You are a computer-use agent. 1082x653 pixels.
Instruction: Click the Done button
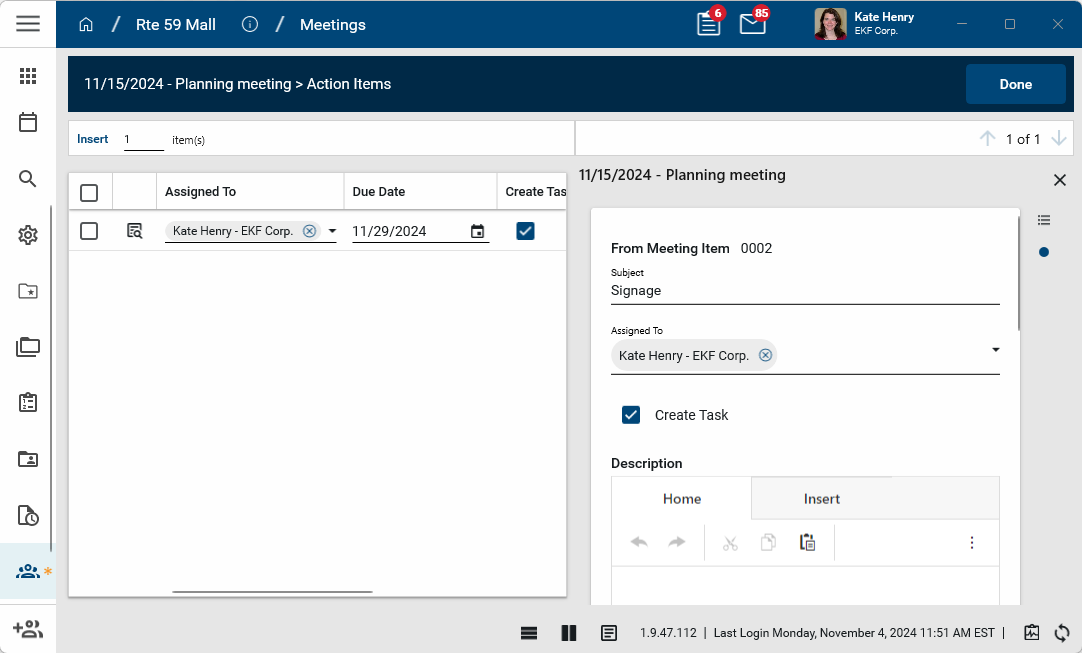(x=1015, y=84)
